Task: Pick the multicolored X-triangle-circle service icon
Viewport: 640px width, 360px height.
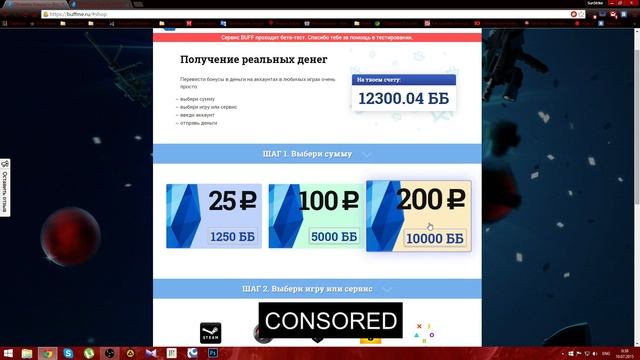Action: (x=424, y=333)
